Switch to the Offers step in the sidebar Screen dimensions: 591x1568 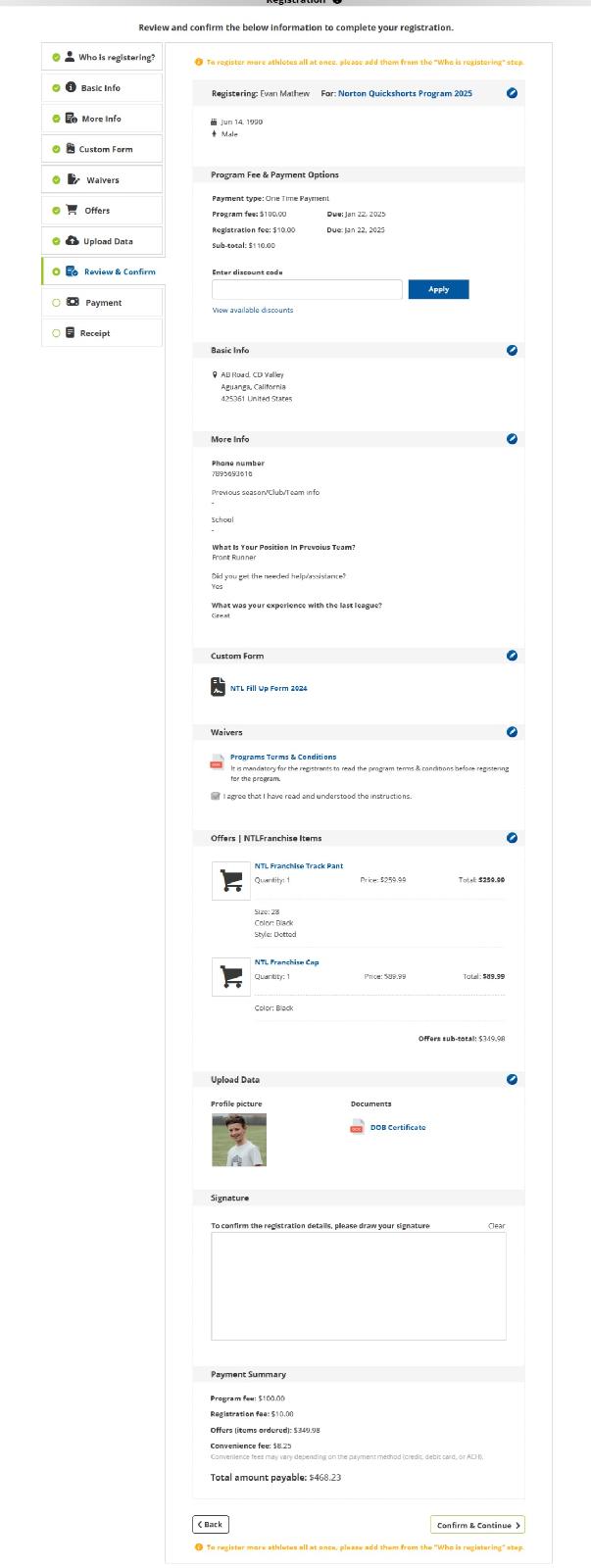(102, 211)
